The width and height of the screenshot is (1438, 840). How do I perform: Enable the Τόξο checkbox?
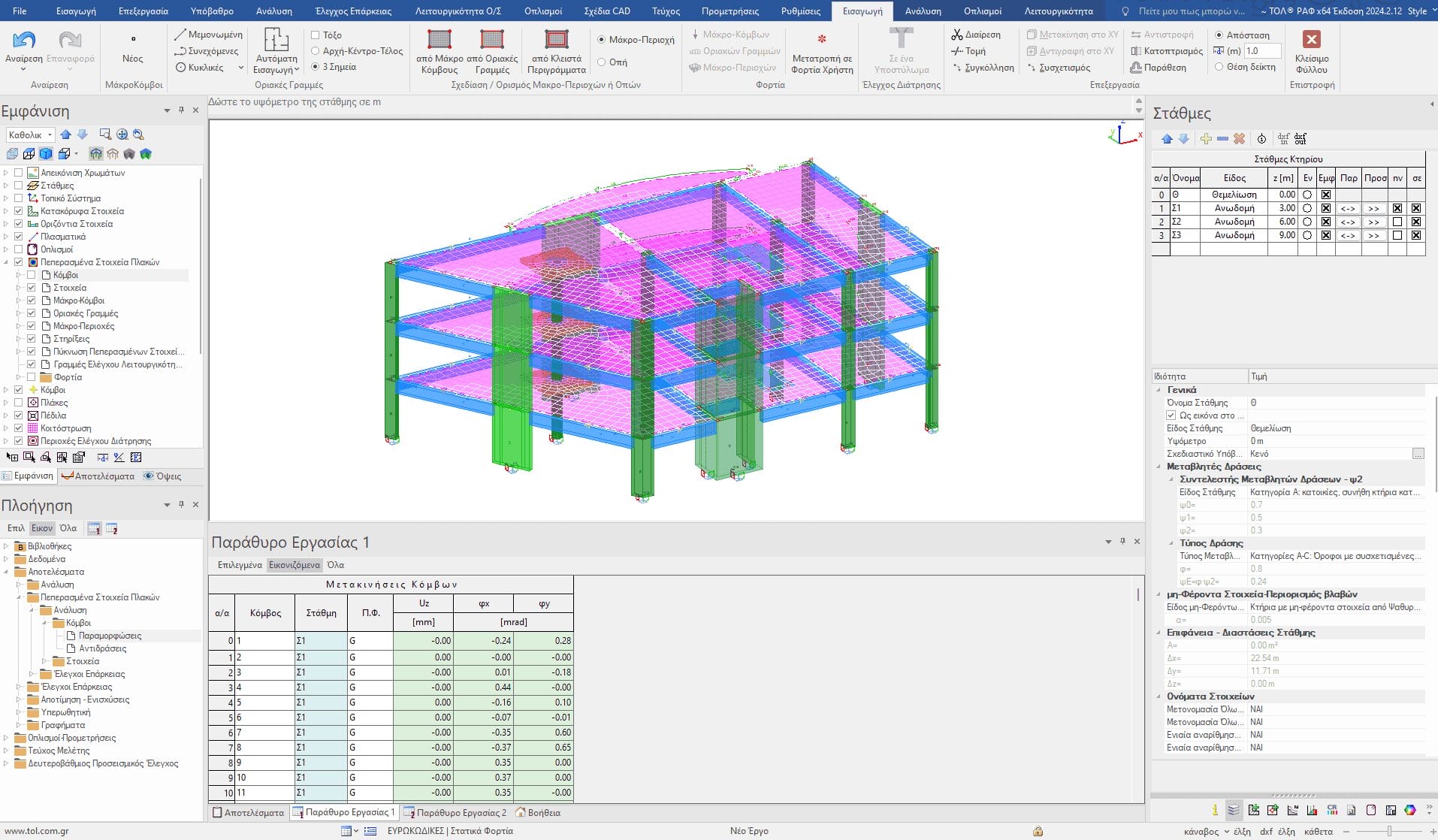point(316,35)
